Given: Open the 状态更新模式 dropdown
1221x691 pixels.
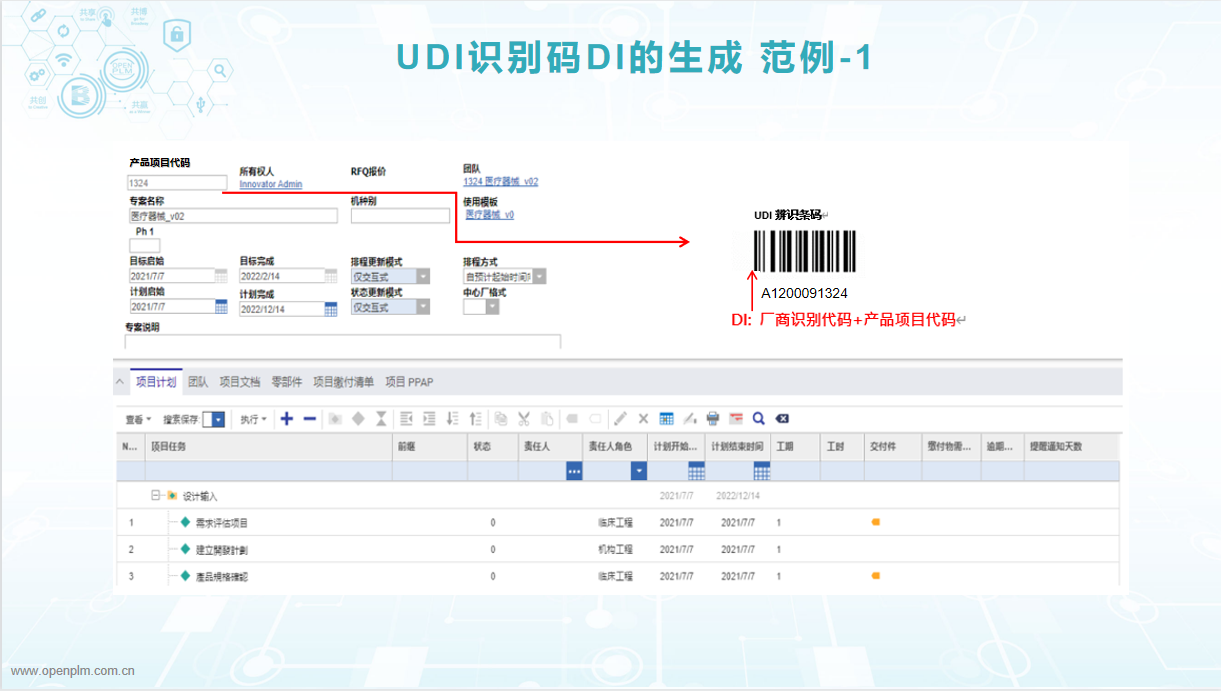Looking at the screenshot, I should [x=423, y=307].
